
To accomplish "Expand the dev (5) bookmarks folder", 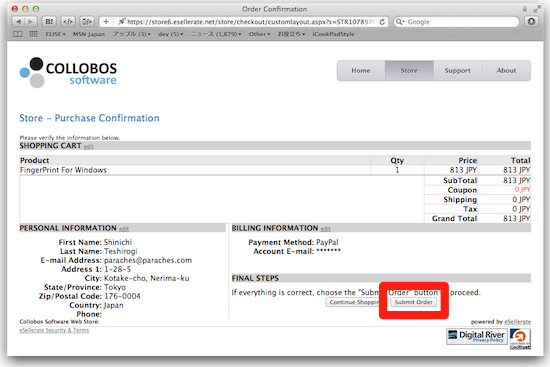I will click(170, 34).
